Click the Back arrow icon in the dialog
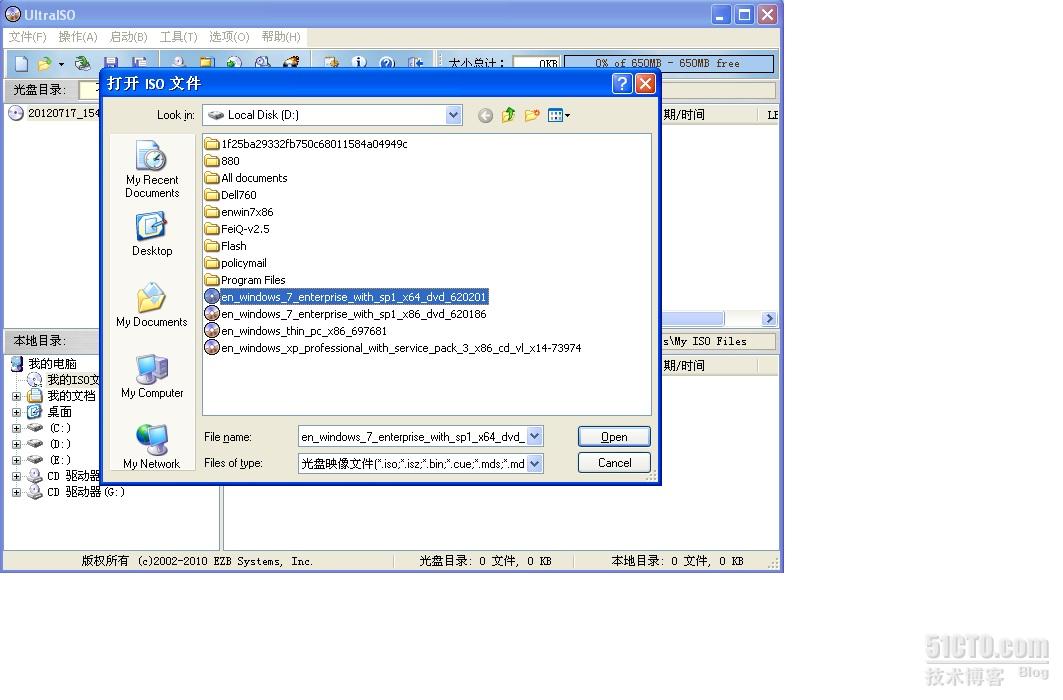Viewport: 1063px width, 700px height. click(x=485, y=115)
